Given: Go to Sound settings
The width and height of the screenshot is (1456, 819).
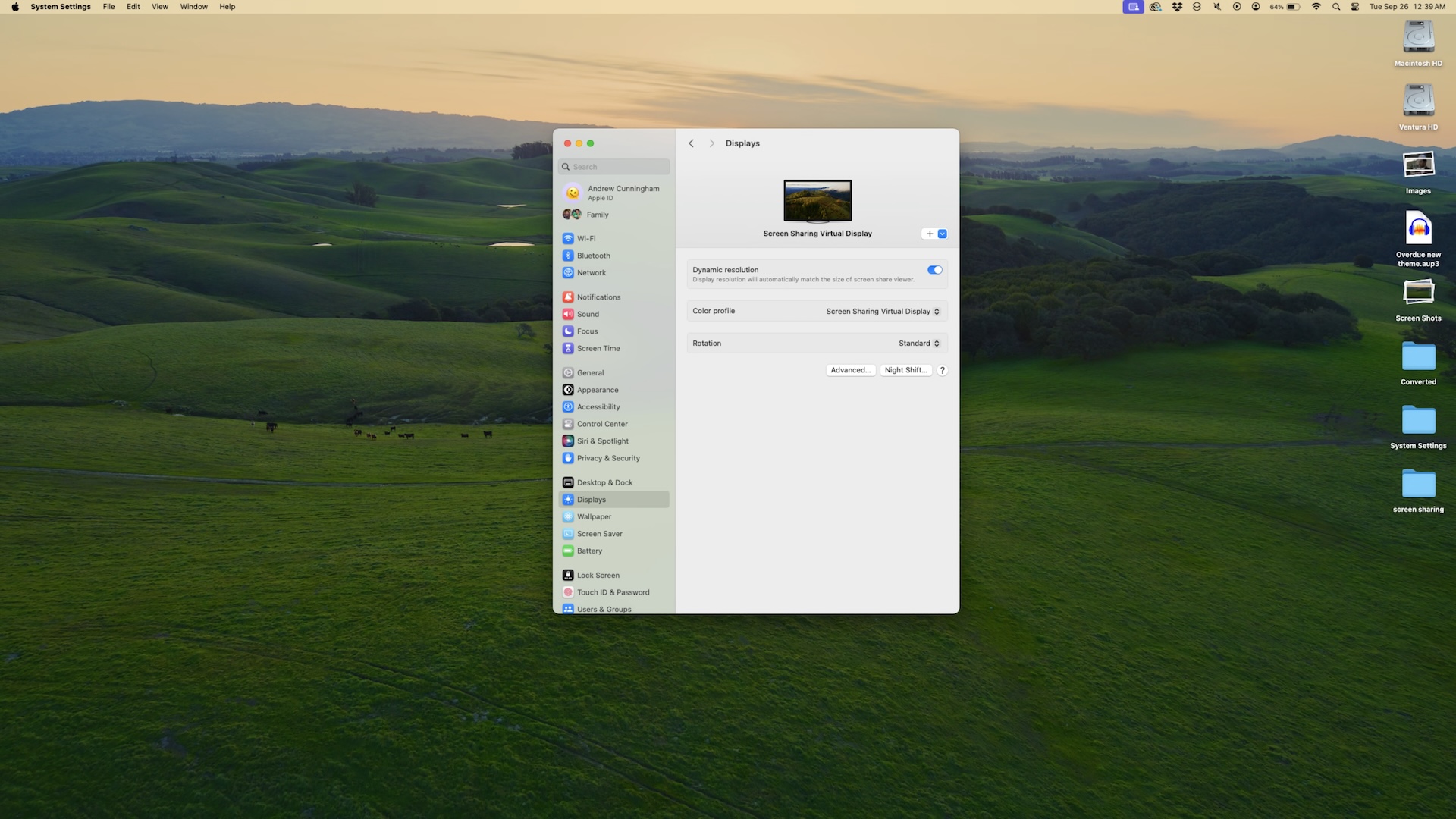Looking at the screenshot, I should [587, 314].
